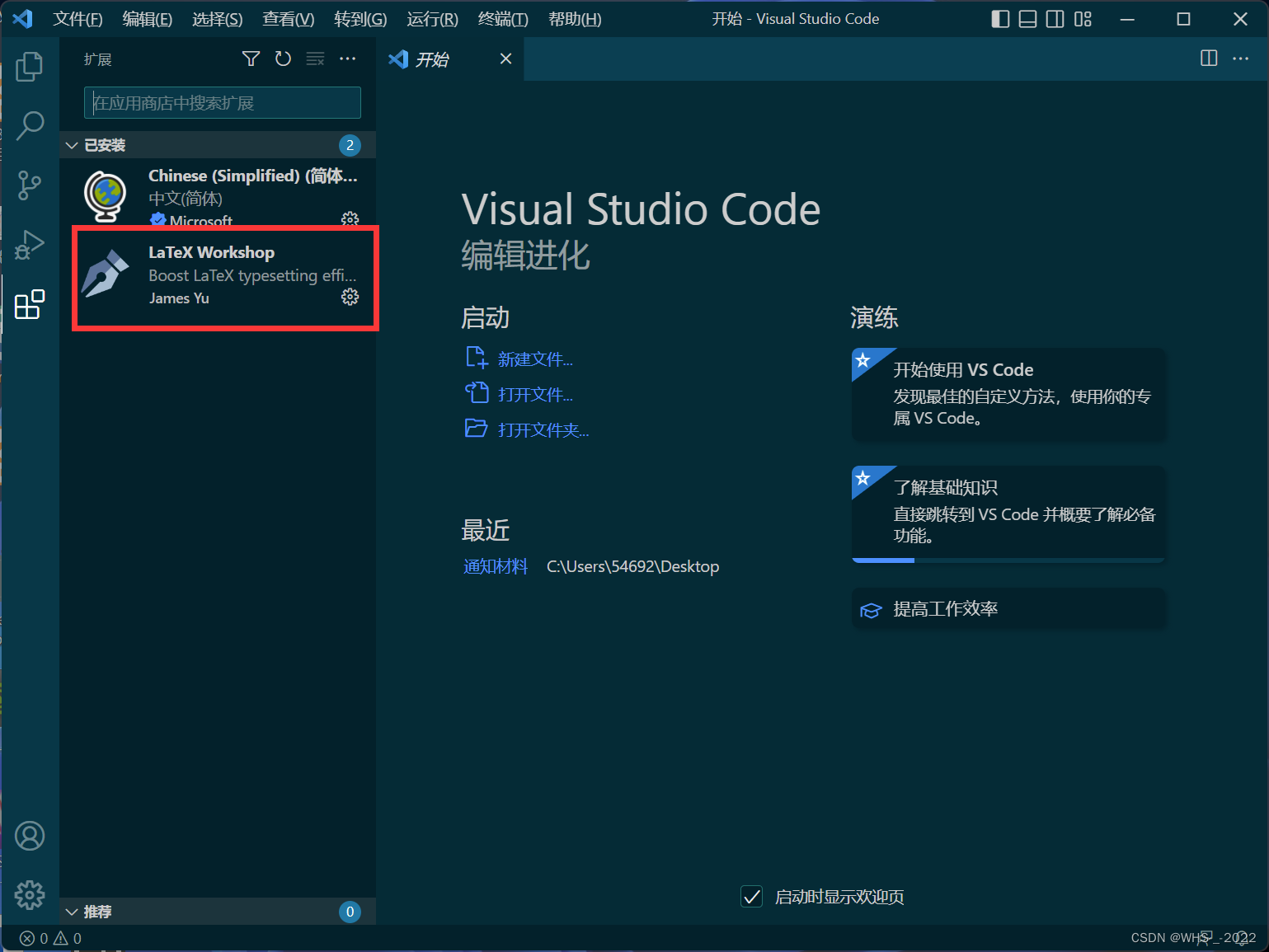Toggle the primary sidebar layout button

pos(999,18)
